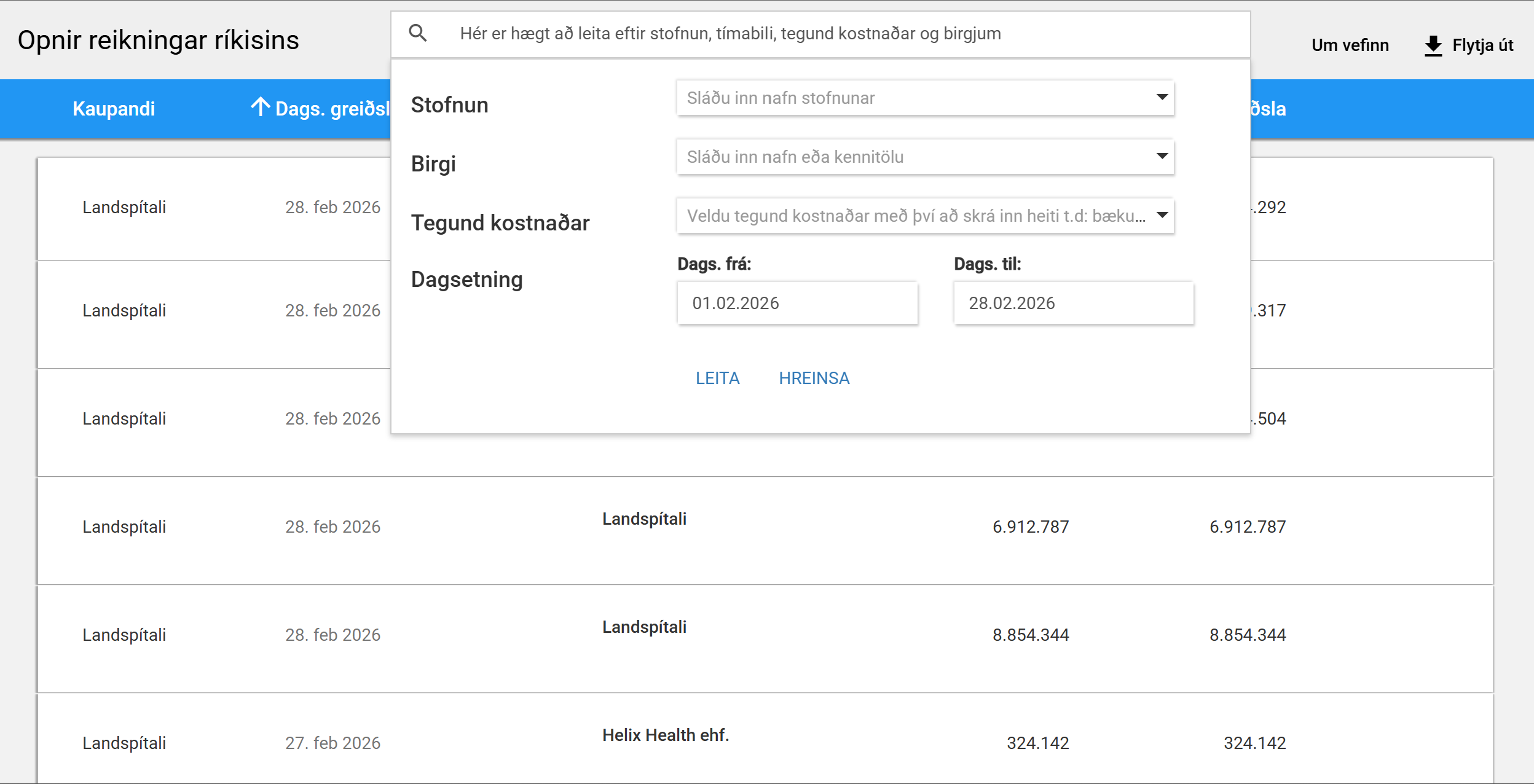The height and width of the screenshot is (784, 1534).
Task: Click the Dags. frá date field
Action: [x=797, y=303]
